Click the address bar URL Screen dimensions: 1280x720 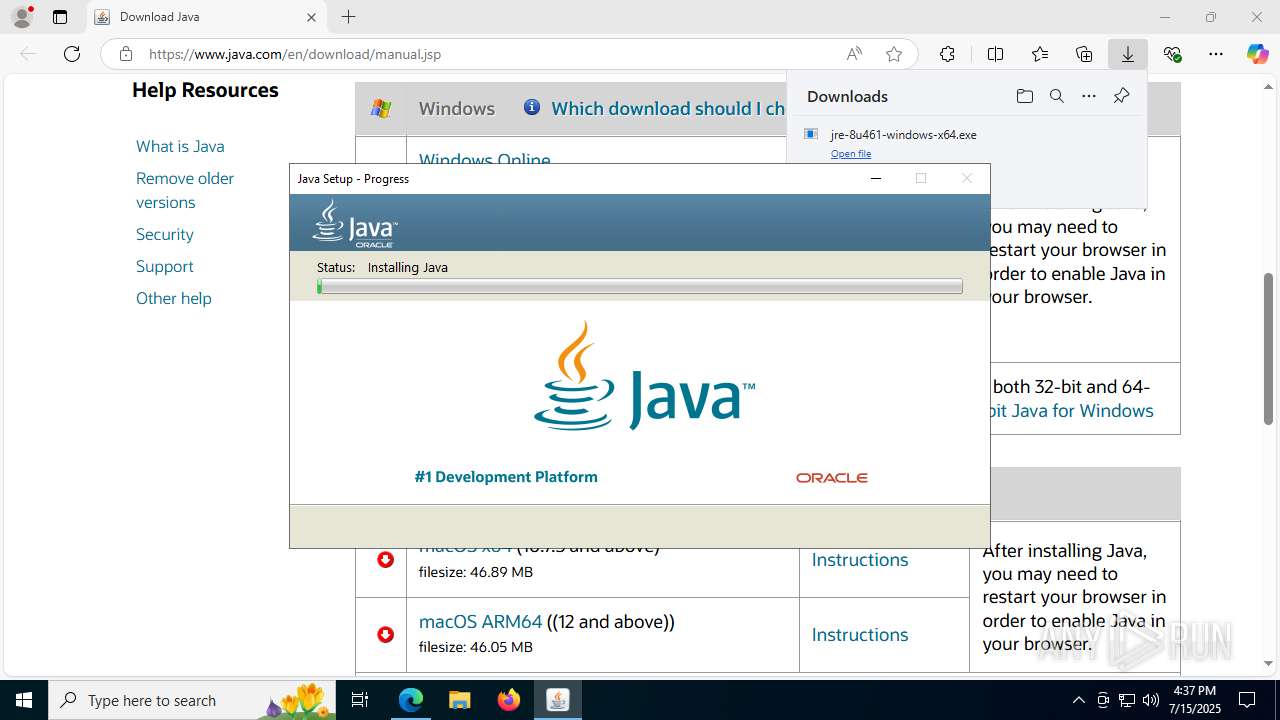[x=295, y=54]
